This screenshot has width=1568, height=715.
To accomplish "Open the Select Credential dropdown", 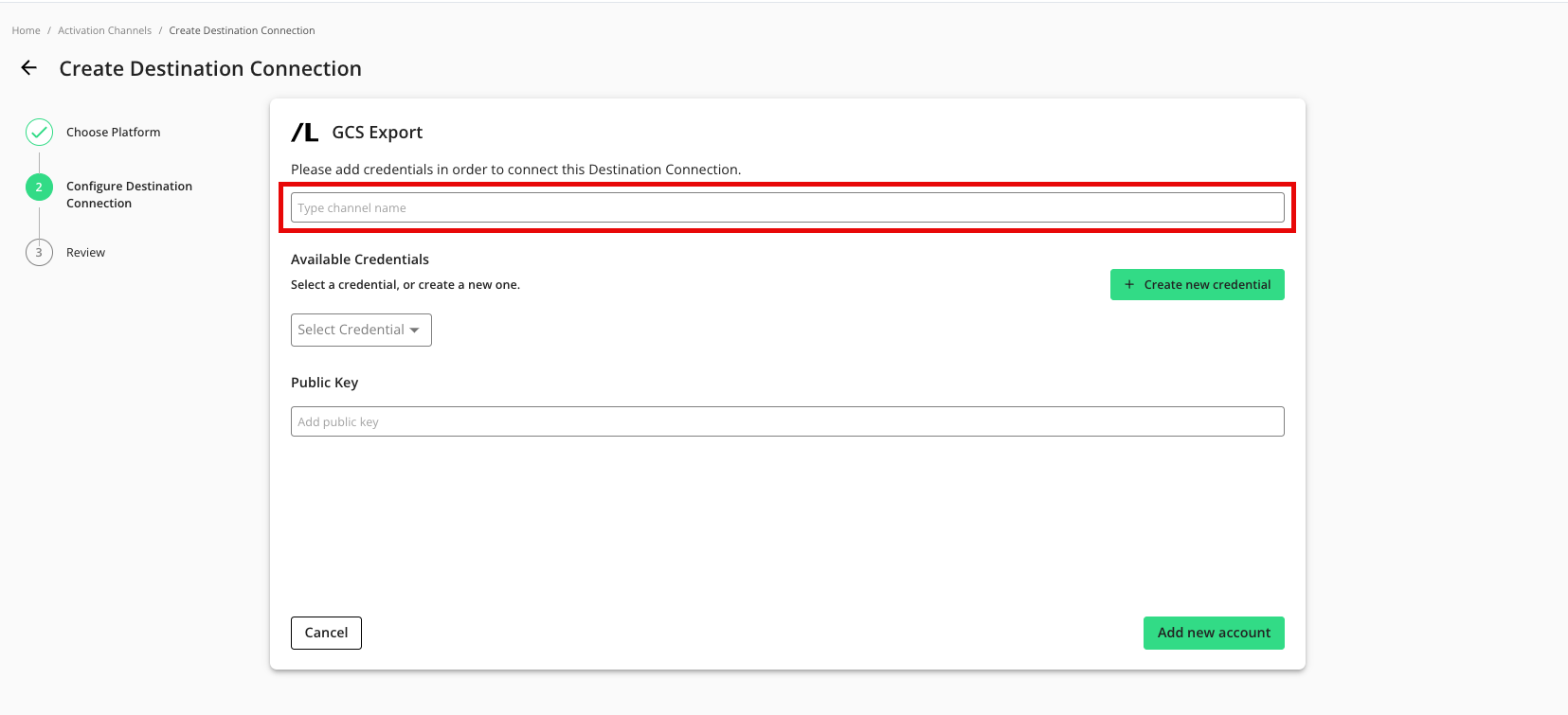I will [x=360, y=331].
